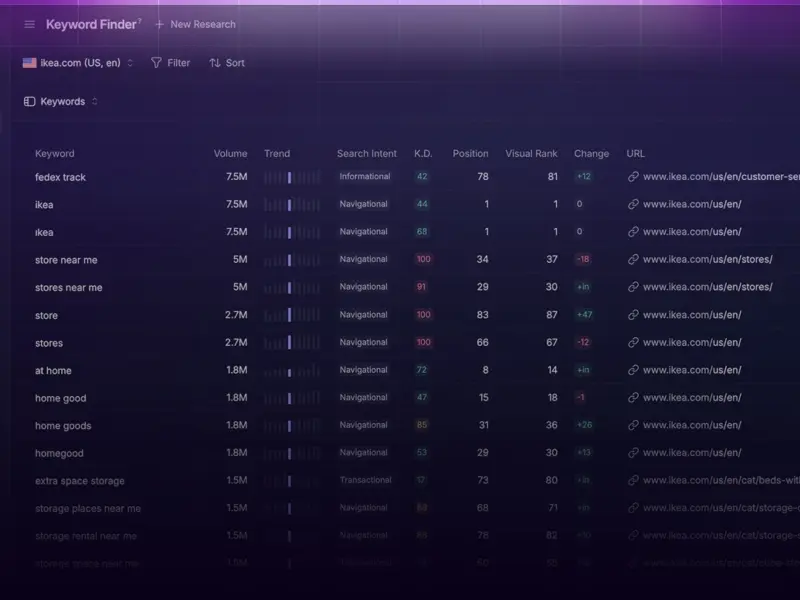
Task: Select the 'at home' keyword
Action: [53, 370]
